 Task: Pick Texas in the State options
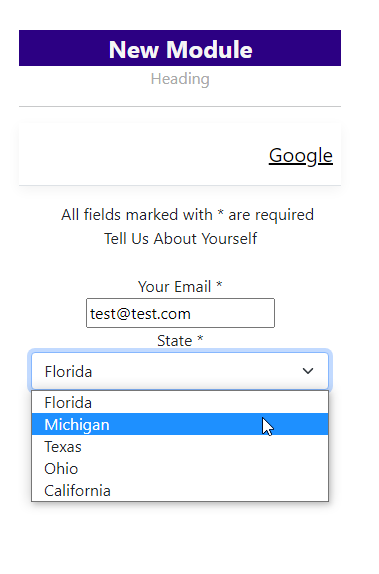point(180,446)
